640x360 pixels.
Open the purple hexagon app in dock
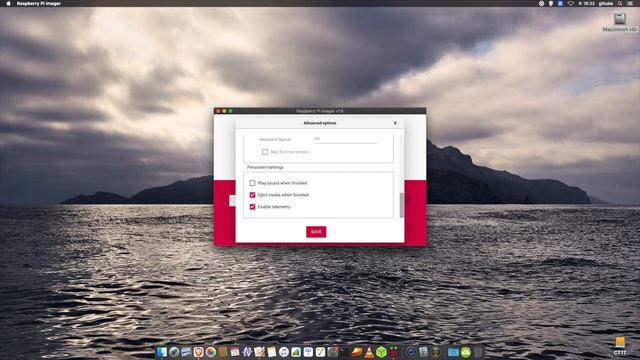point(247,352)
